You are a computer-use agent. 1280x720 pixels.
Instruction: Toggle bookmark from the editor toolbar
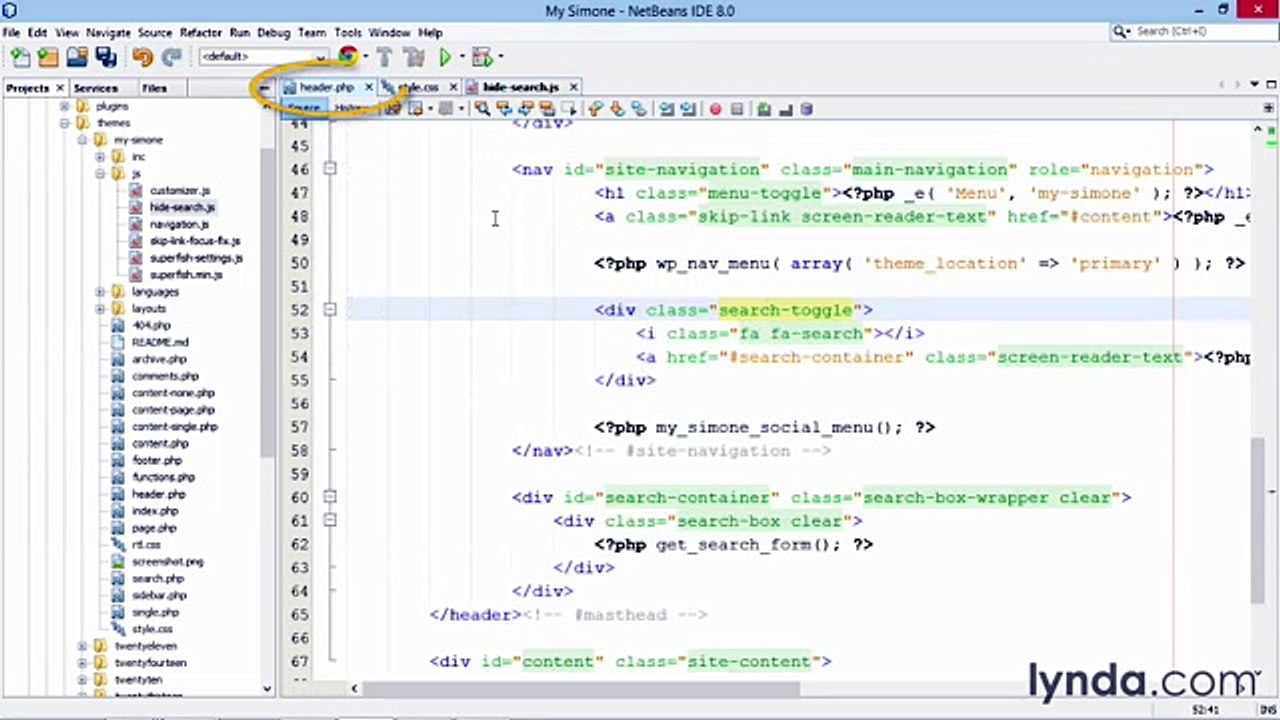pyautogui.click(x=639, y=109)
